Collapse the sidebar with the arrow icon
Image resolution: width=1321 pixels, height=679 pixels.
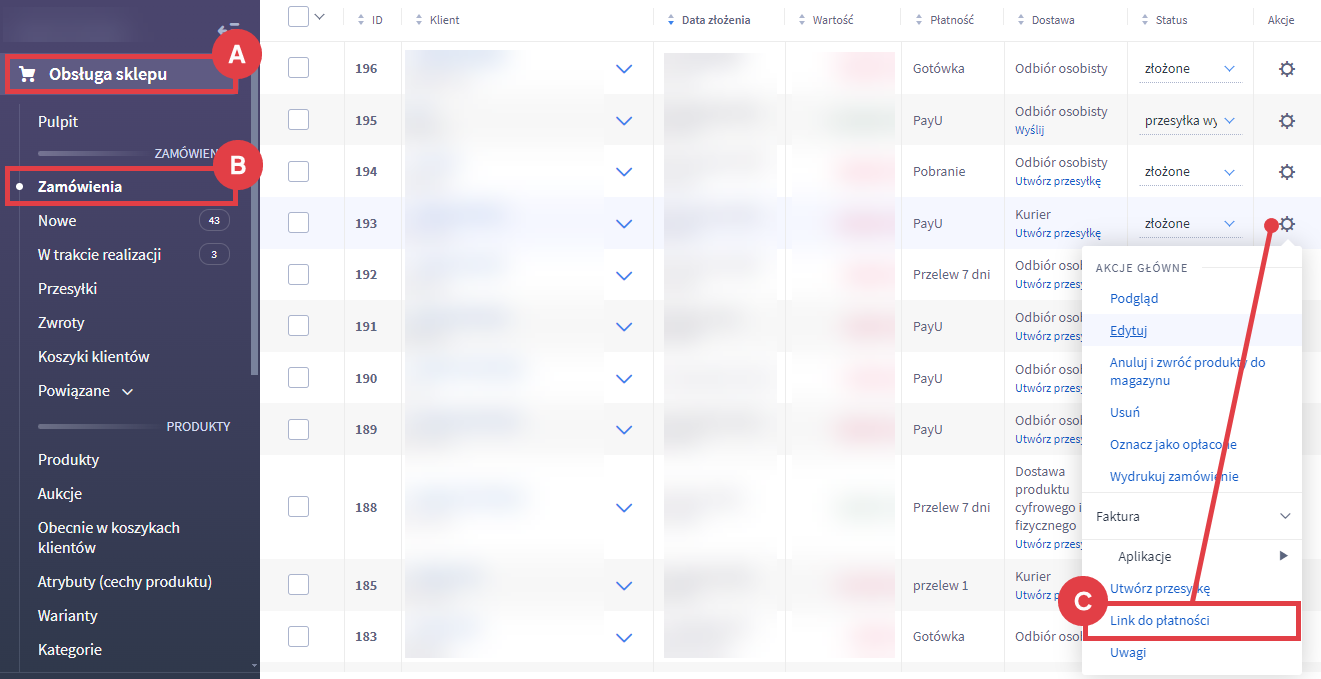pyautogui.click(x=227, y=30)
